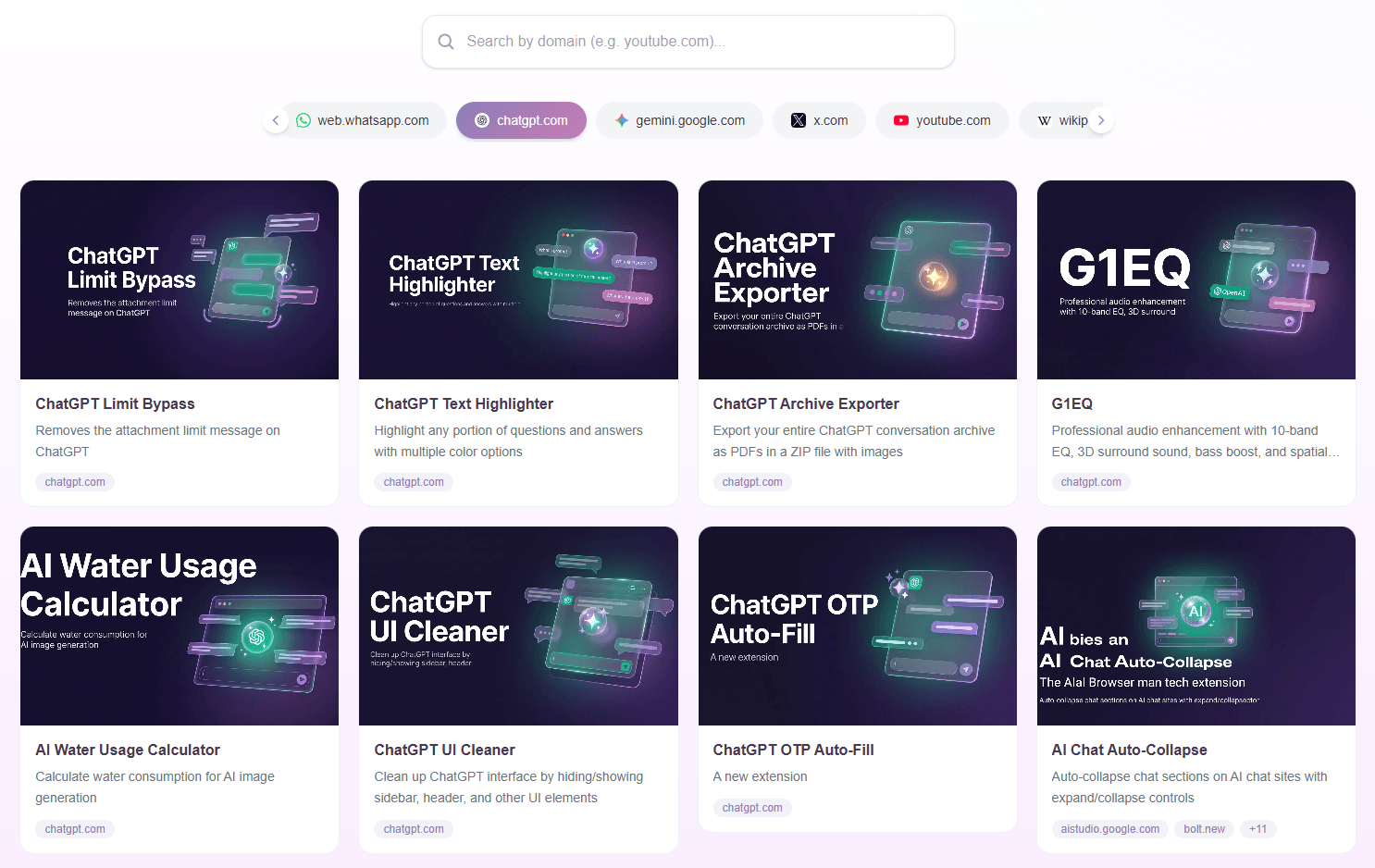Open the AI Chat Auto-Collapse thumbnail
1375x868 pixels.
1196,626
